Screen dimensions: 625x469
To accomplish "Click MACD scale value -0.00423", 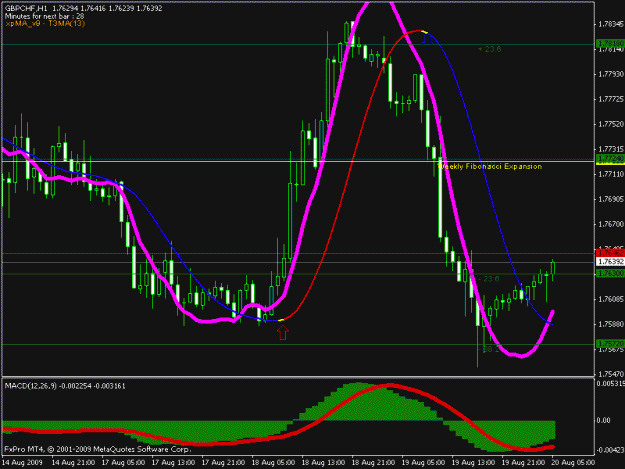I will [610, 450].
